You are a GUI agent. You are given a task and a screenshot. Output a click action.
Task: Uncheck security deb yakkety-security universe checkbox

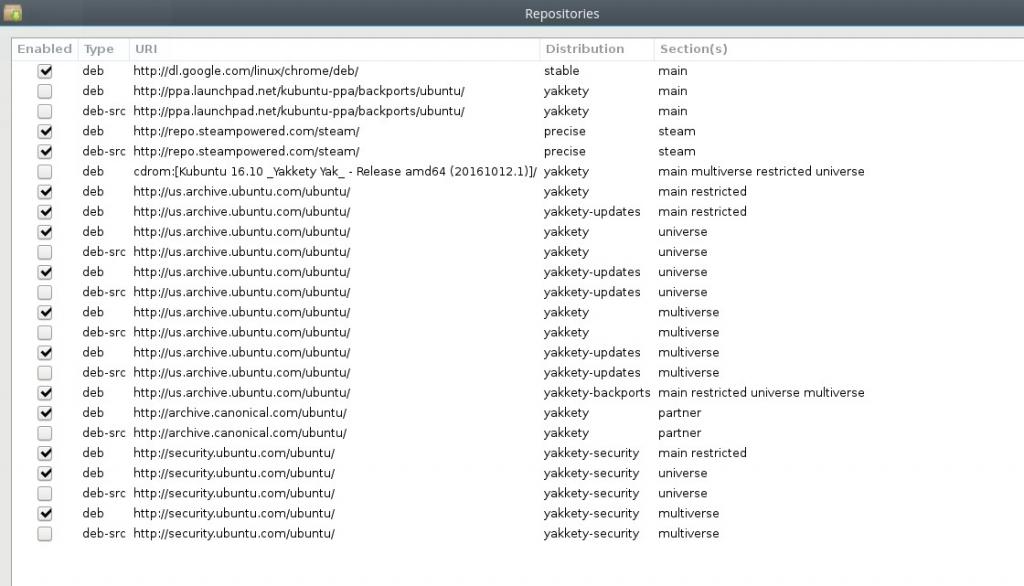coord(44,474)
